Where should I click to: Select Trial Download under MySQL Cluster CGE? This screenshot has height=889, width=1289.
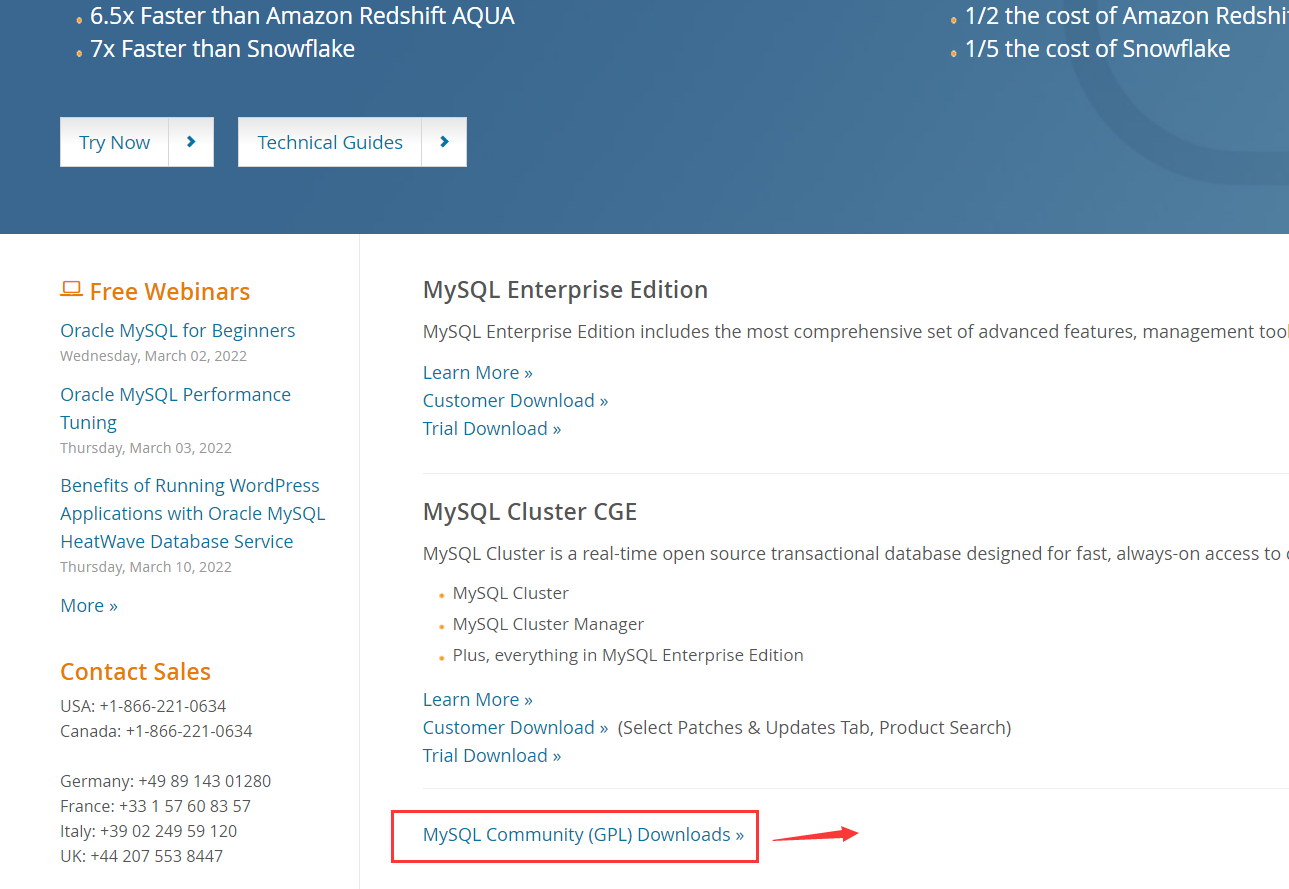pos(492,755)
